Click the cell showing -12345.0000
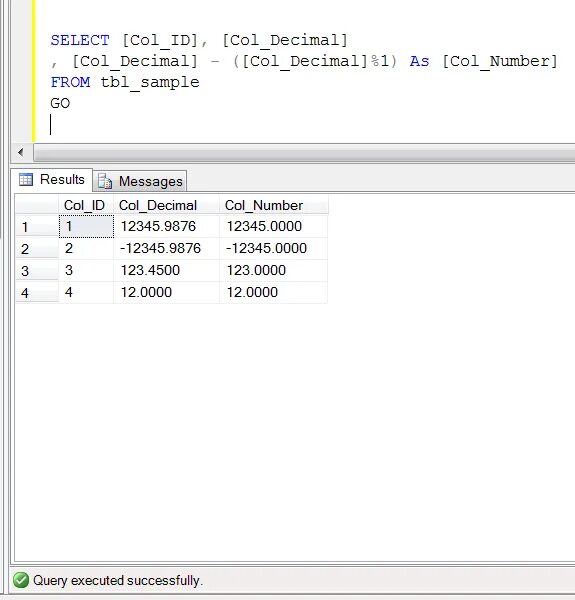The width and height of the screenshot is (575, 600). point(274,248)
